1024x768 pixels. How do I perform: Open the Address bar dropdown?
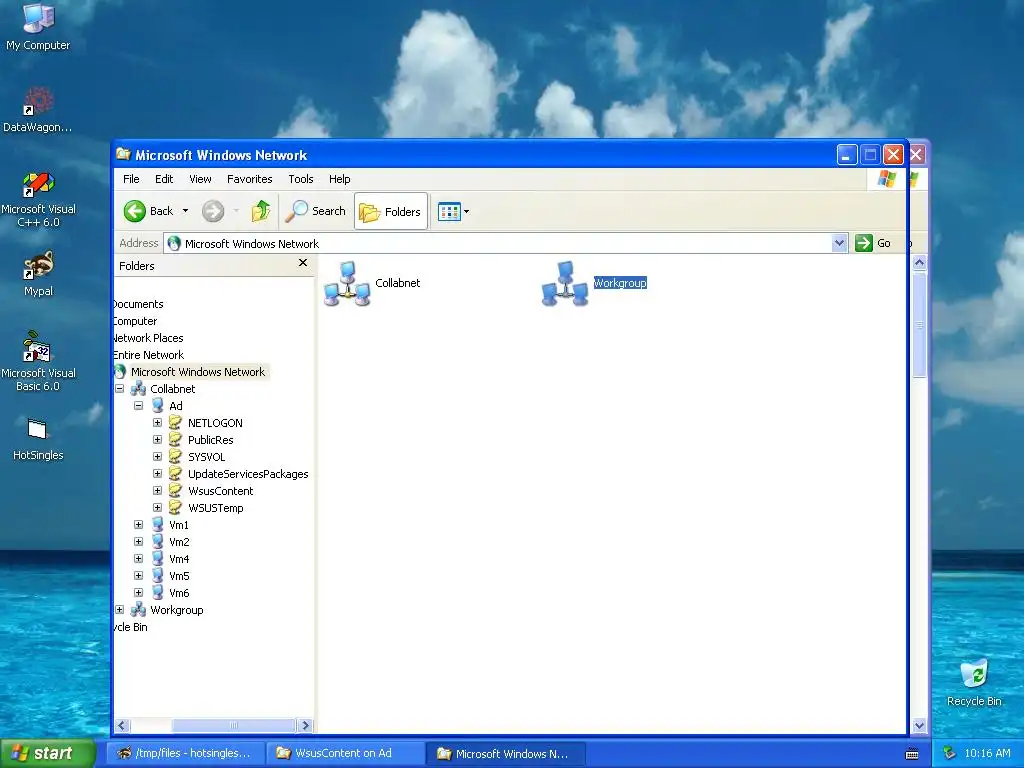[839, 244]
